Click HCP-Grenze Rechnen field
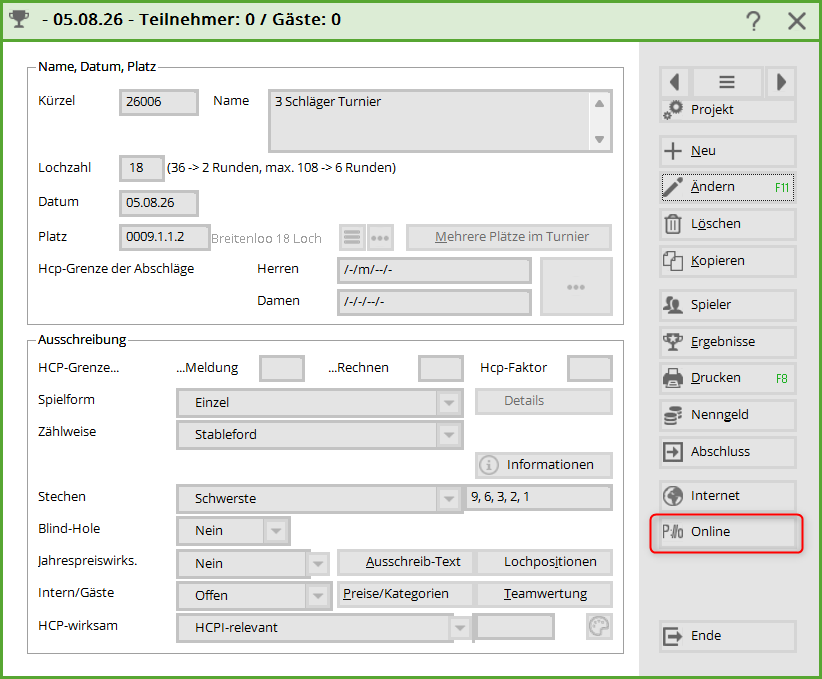 coord(441,369)
